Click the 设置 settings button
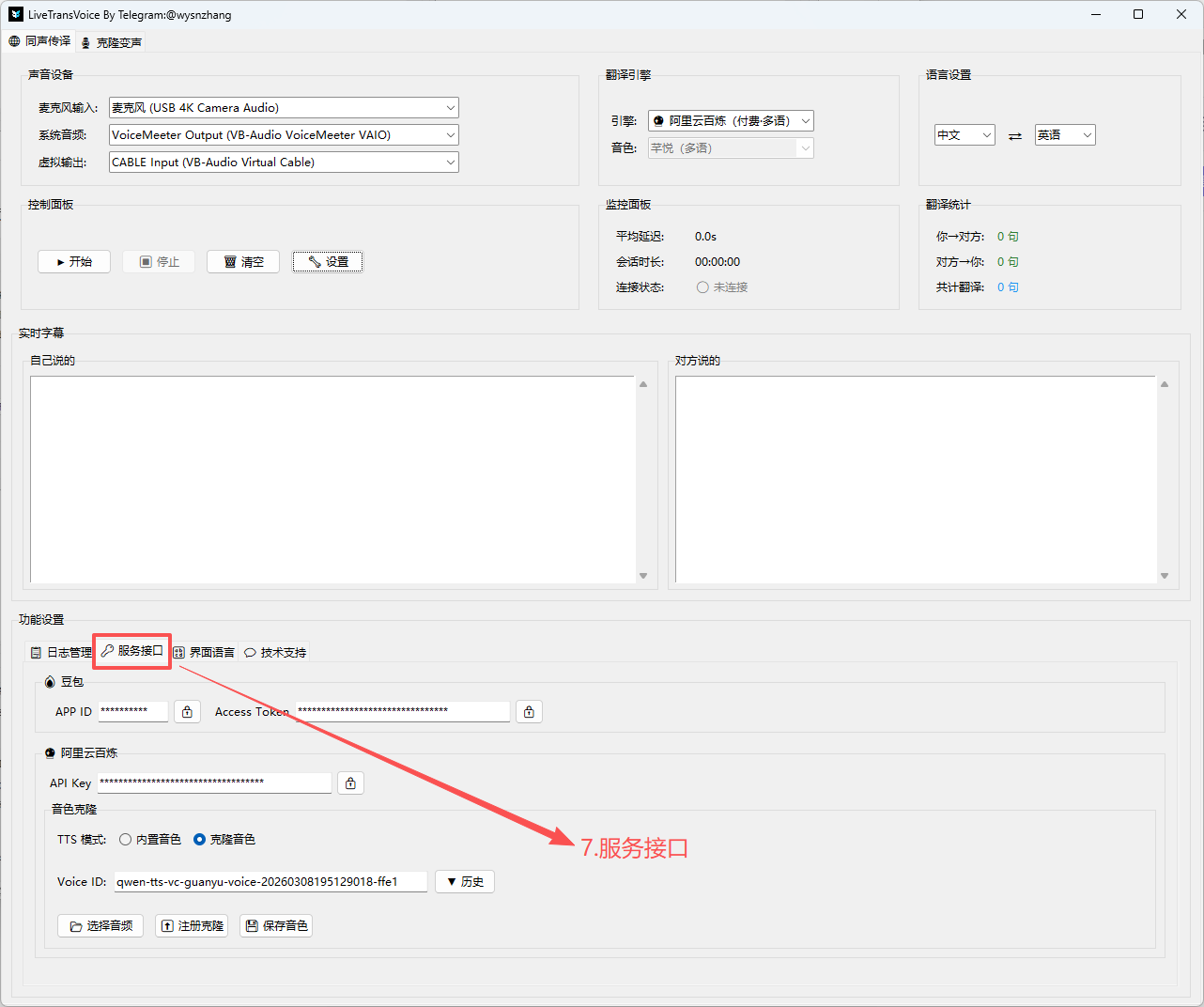 point(328,262)
